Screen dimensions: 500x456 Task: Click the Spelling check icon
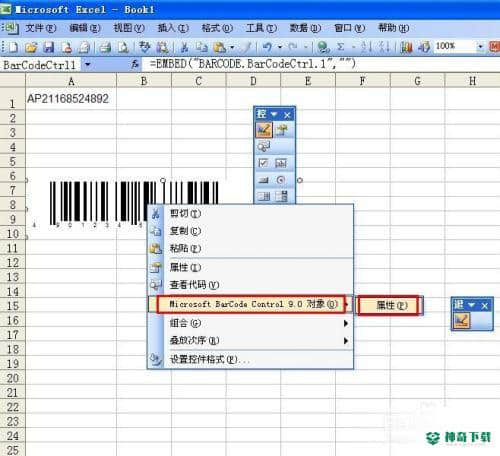pyautogui.click(x=145, y=47)
